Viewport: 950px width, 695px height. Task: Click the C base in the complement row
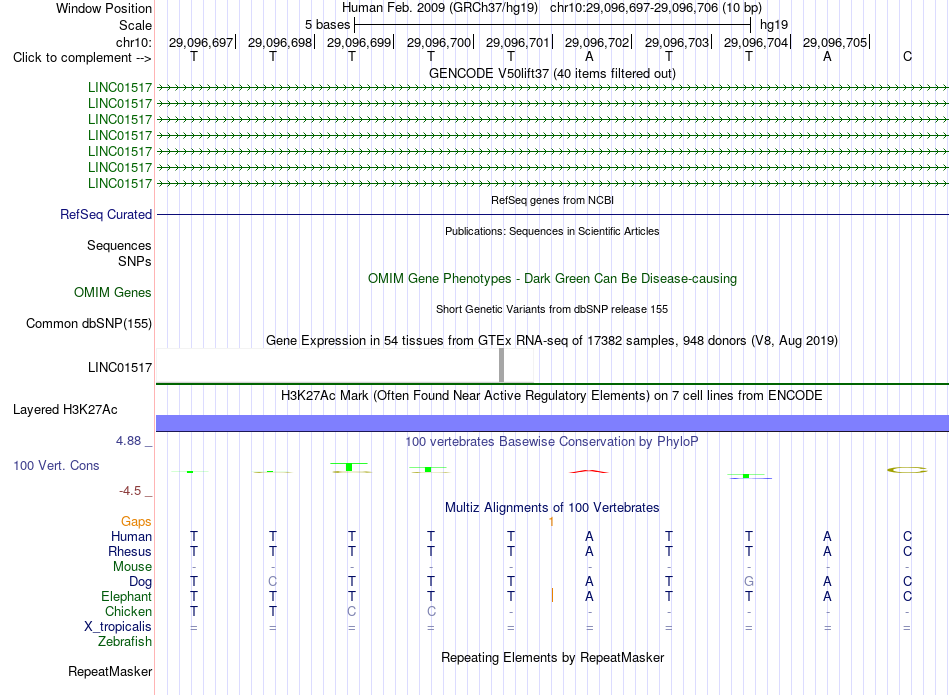pos(907,56)
